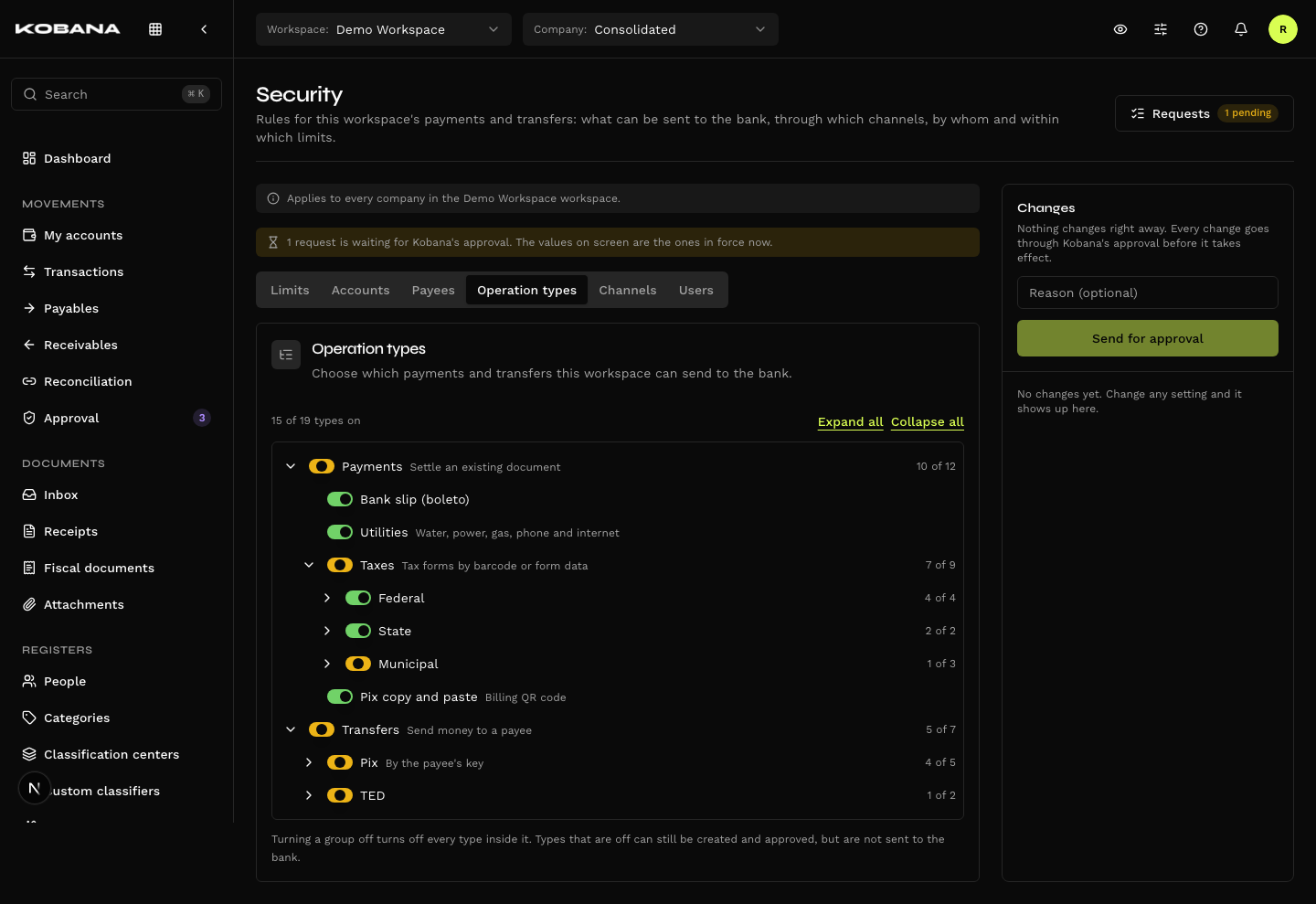Open Approval in the sidebar
Viewport: 1316px width, 904px height.
[x=116, y=418]
